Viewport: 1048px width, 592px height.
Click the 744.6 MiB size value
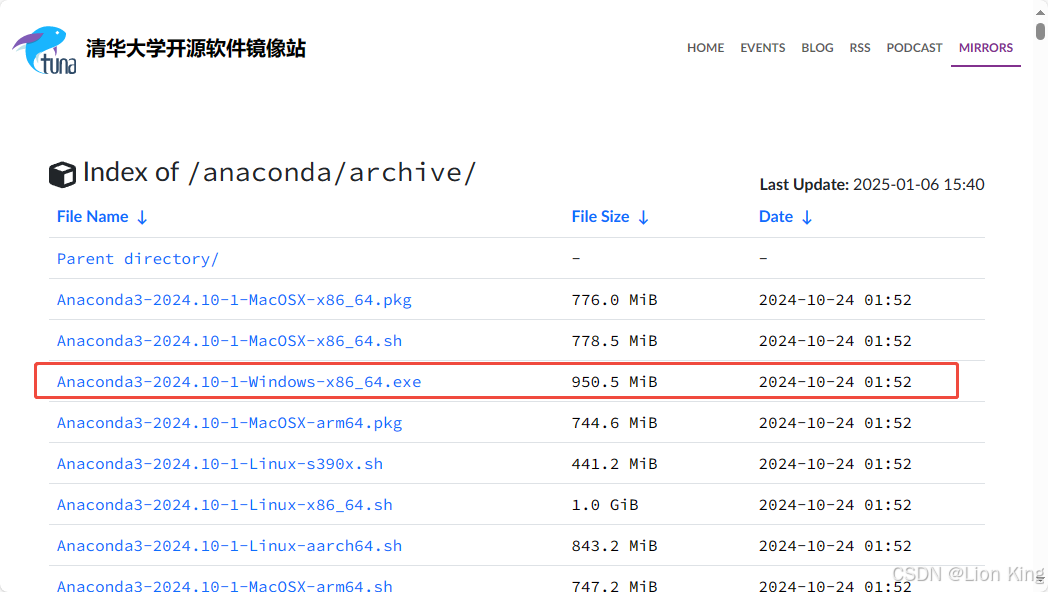click(614, 423)
